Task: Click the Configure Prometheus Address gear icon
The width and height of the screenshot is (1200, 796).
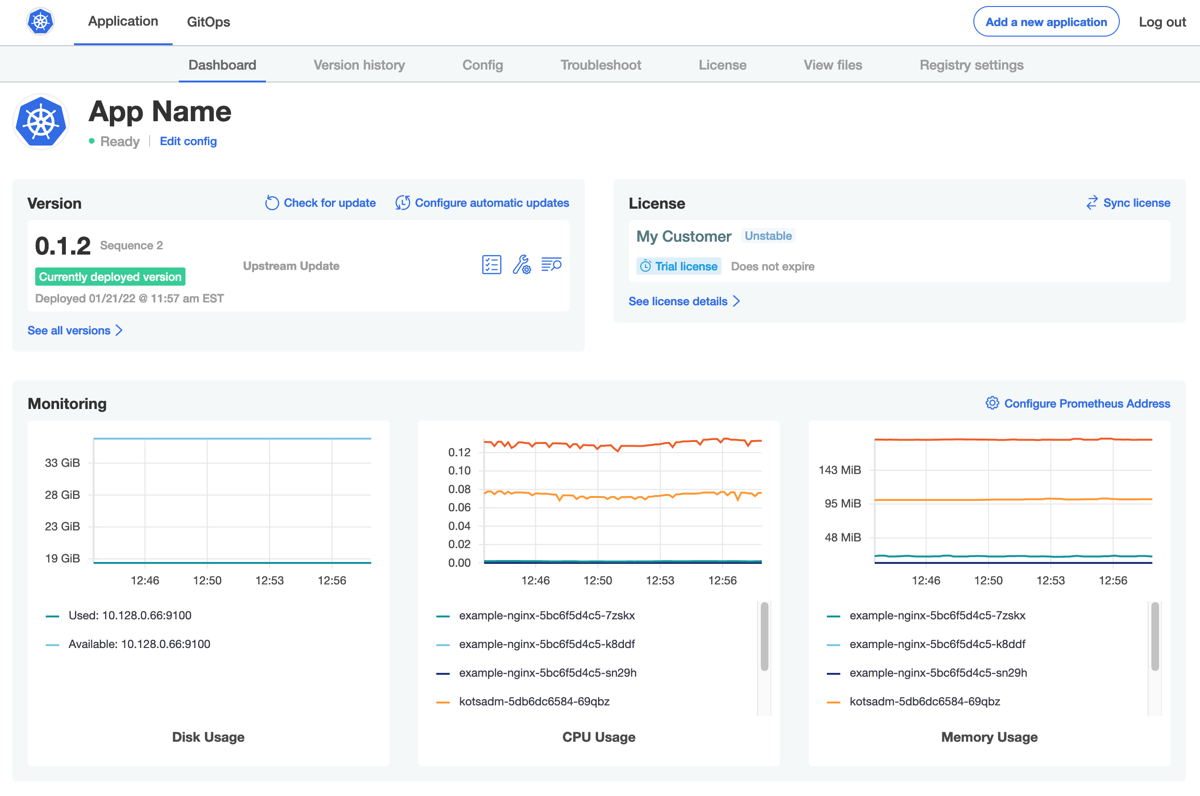Action: point(991,402)
